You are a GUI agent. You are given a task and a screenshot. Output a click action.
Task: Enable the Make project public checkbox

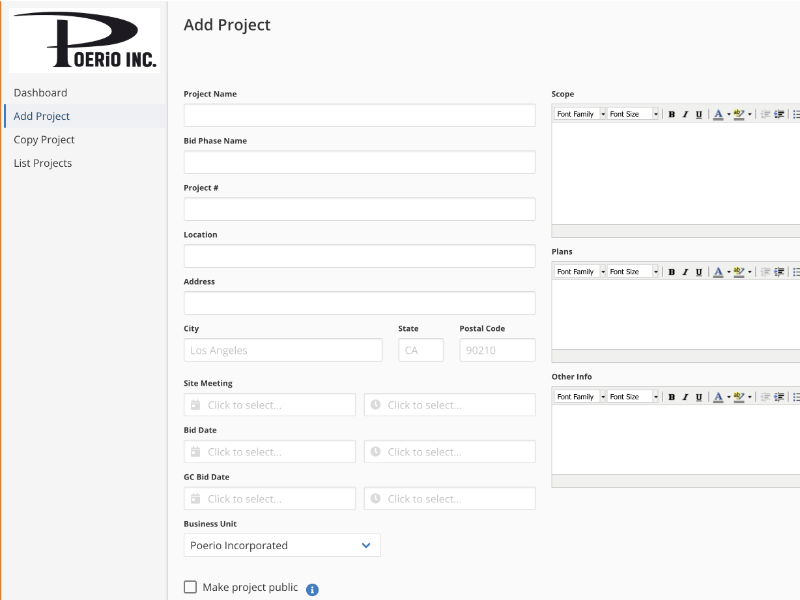pos(189,587)
